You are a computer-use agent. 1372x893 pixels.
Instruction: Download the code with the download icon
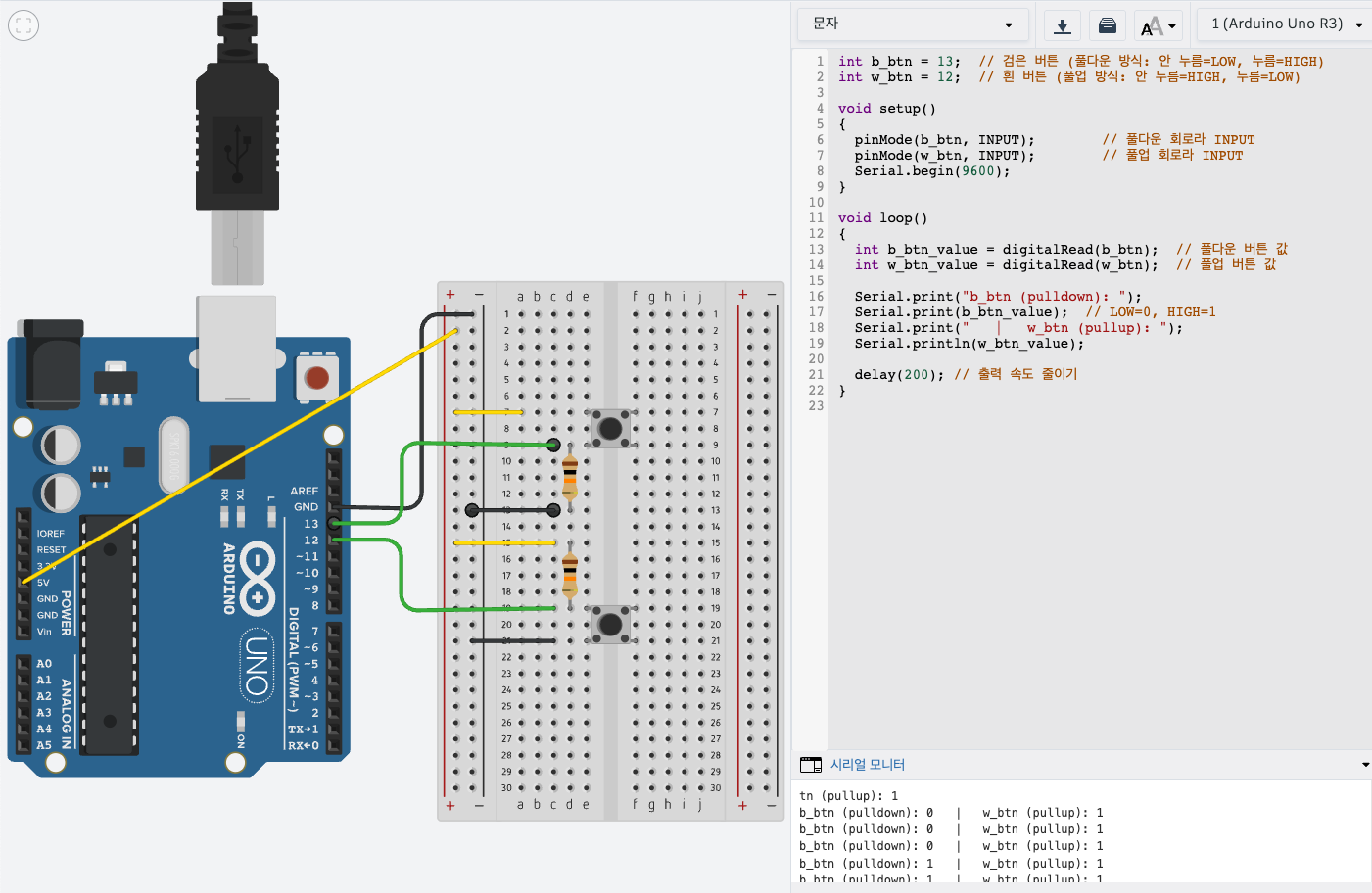(1062, 25)
